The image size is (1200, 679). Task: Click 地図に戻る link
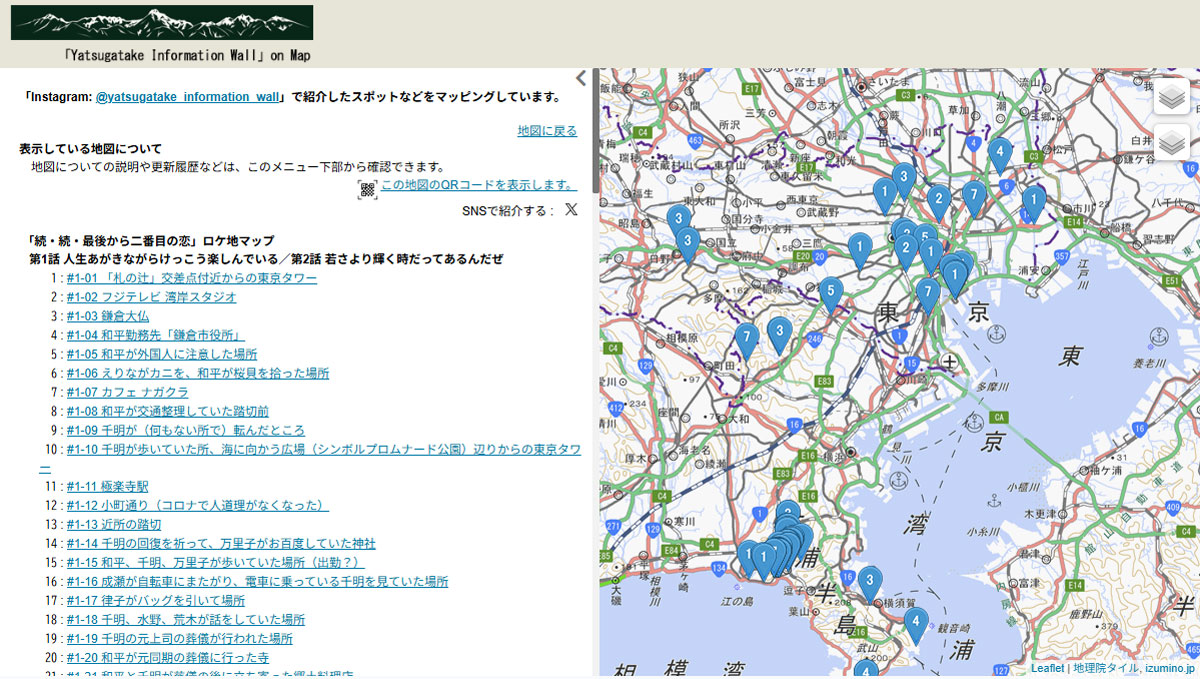pyautogui.click(x=547, y=131)
